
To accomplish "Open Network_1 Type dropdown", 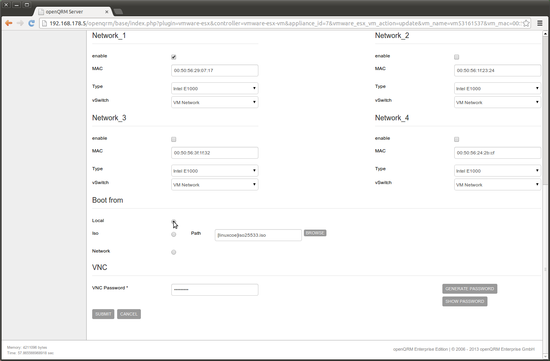I will [215, 88].
